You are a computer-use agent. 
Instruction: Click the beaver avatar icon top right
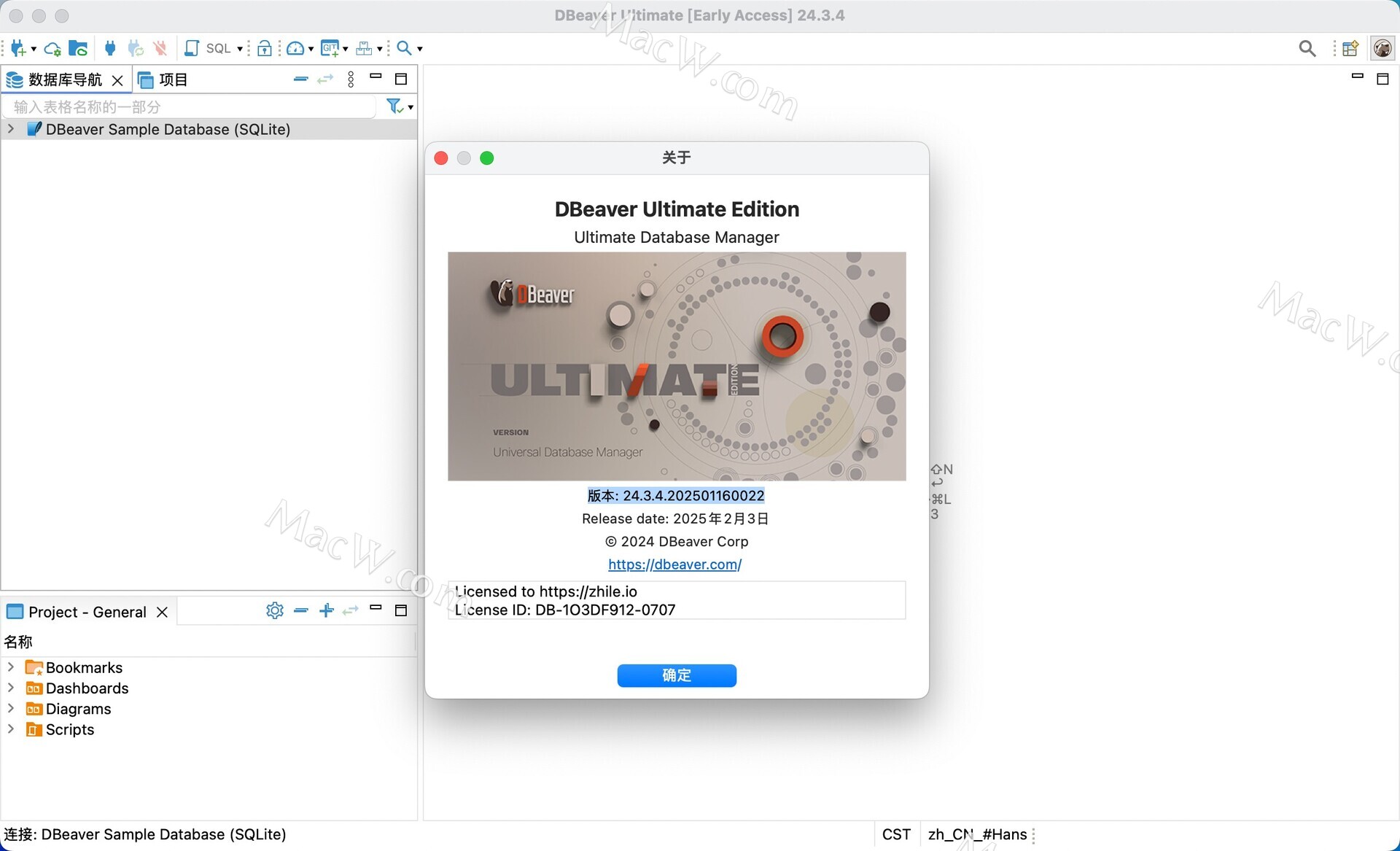click(1382, 48)
